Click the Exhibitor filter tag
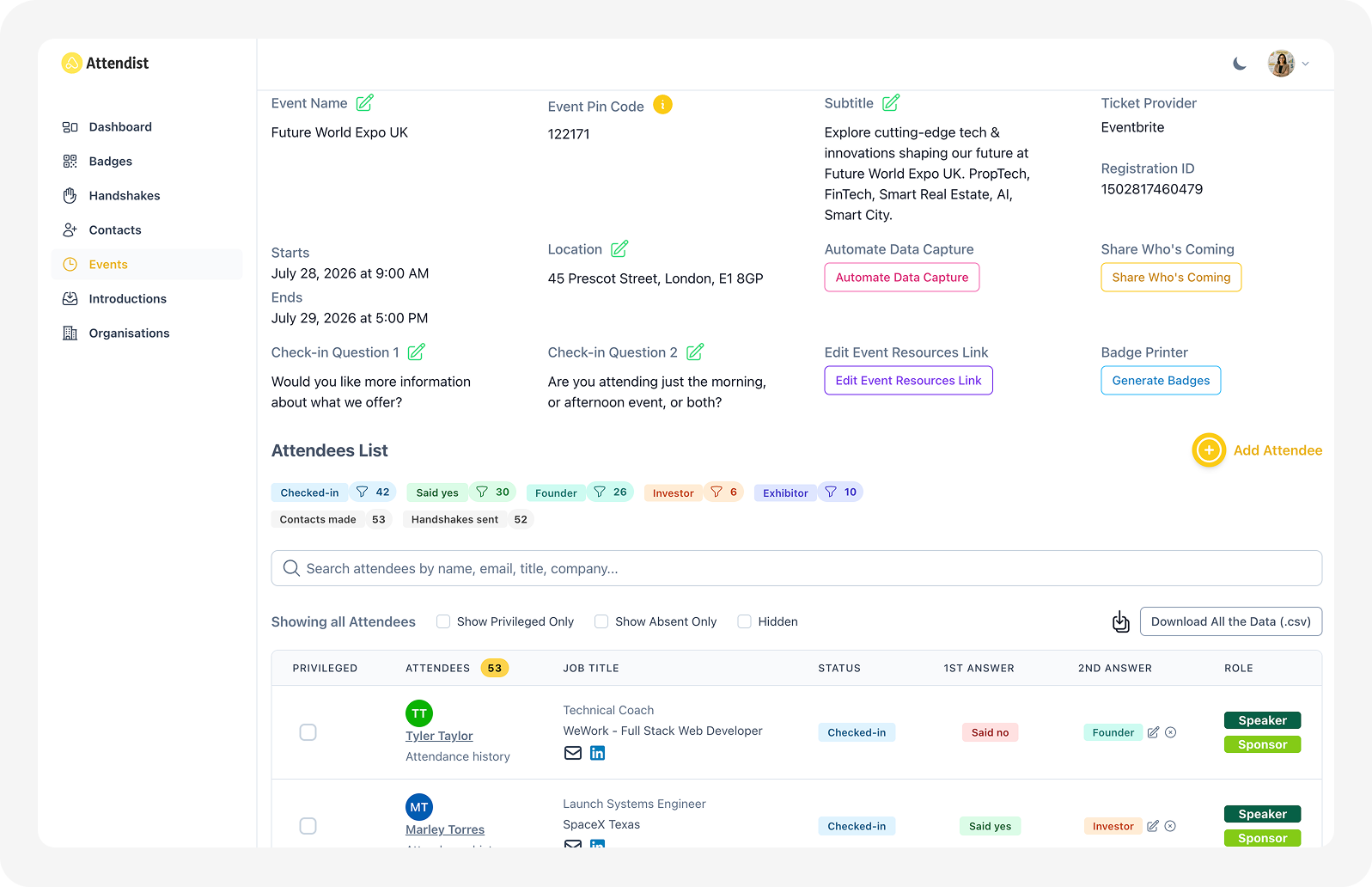Viewport: 1372px width, 887px height. (x=785, y=492)
